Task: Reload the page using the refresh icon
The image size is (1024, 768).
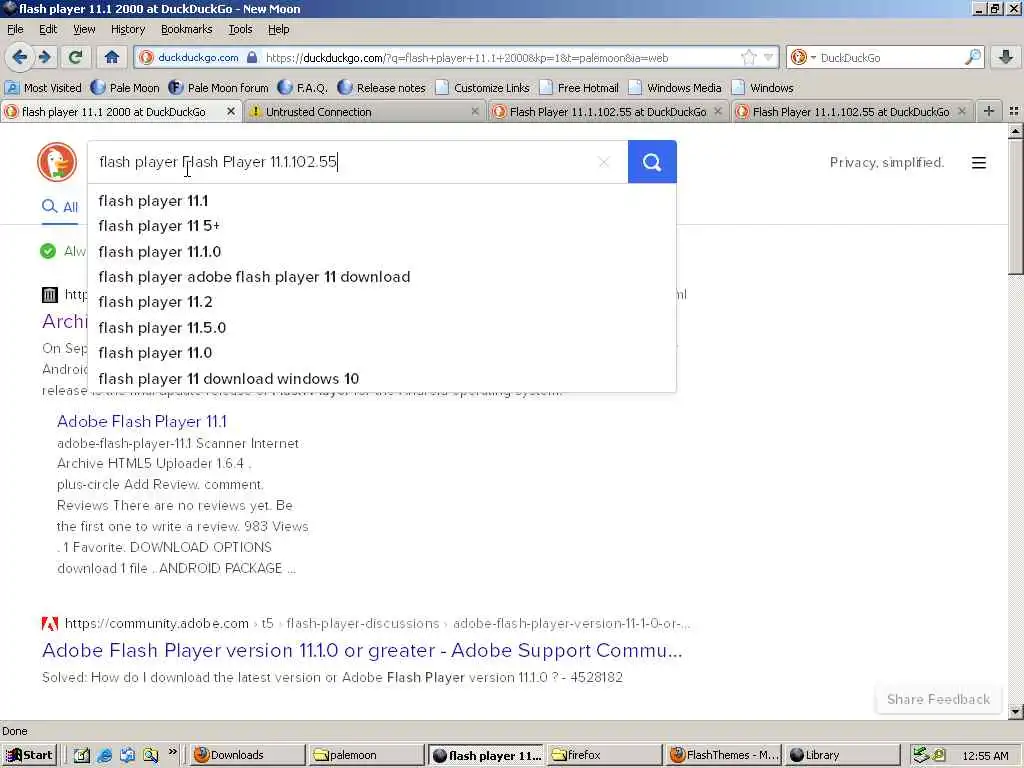Action: tap(75, 57)
